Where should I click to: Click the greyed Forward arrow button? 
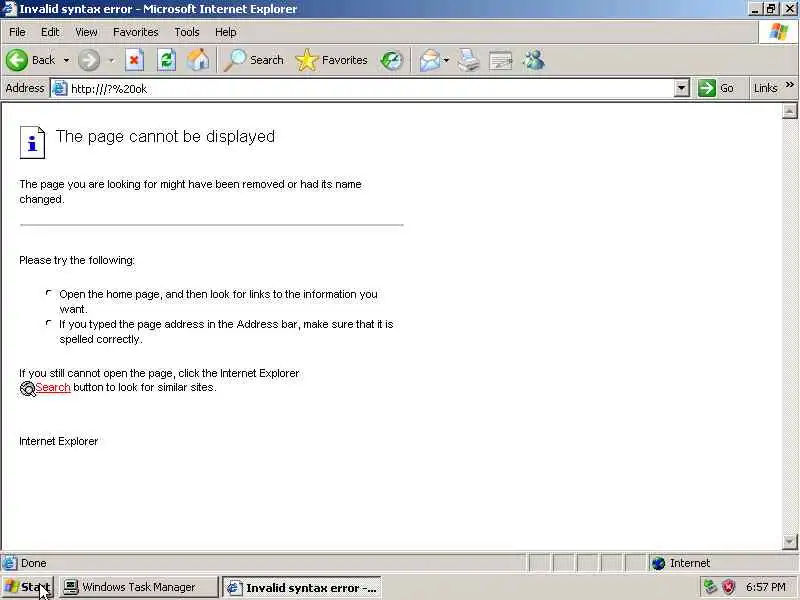pyautogui.click(x=89, y=60)
